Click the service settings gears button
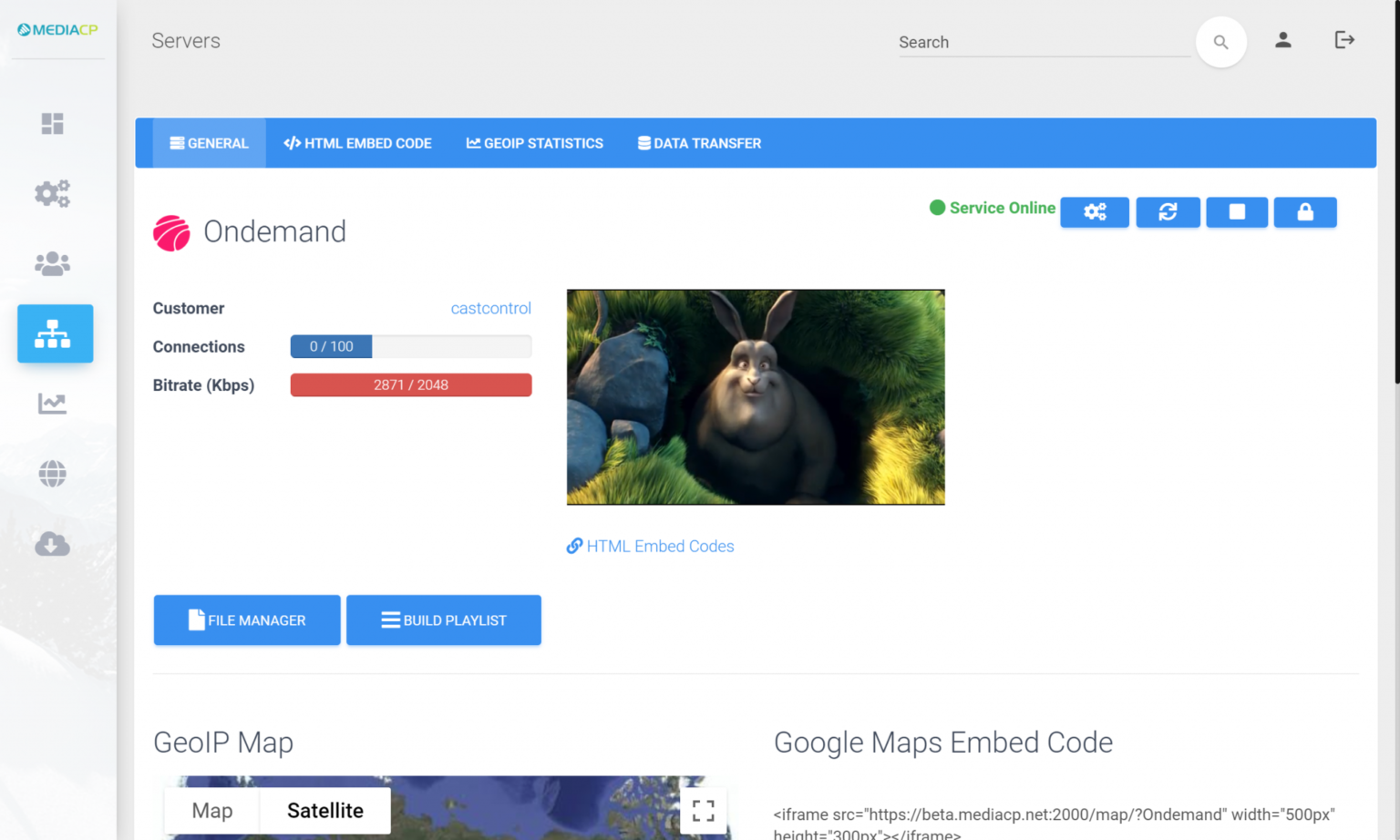The height and width of the screenshot is (840, 1400). tap(1094, 212)
